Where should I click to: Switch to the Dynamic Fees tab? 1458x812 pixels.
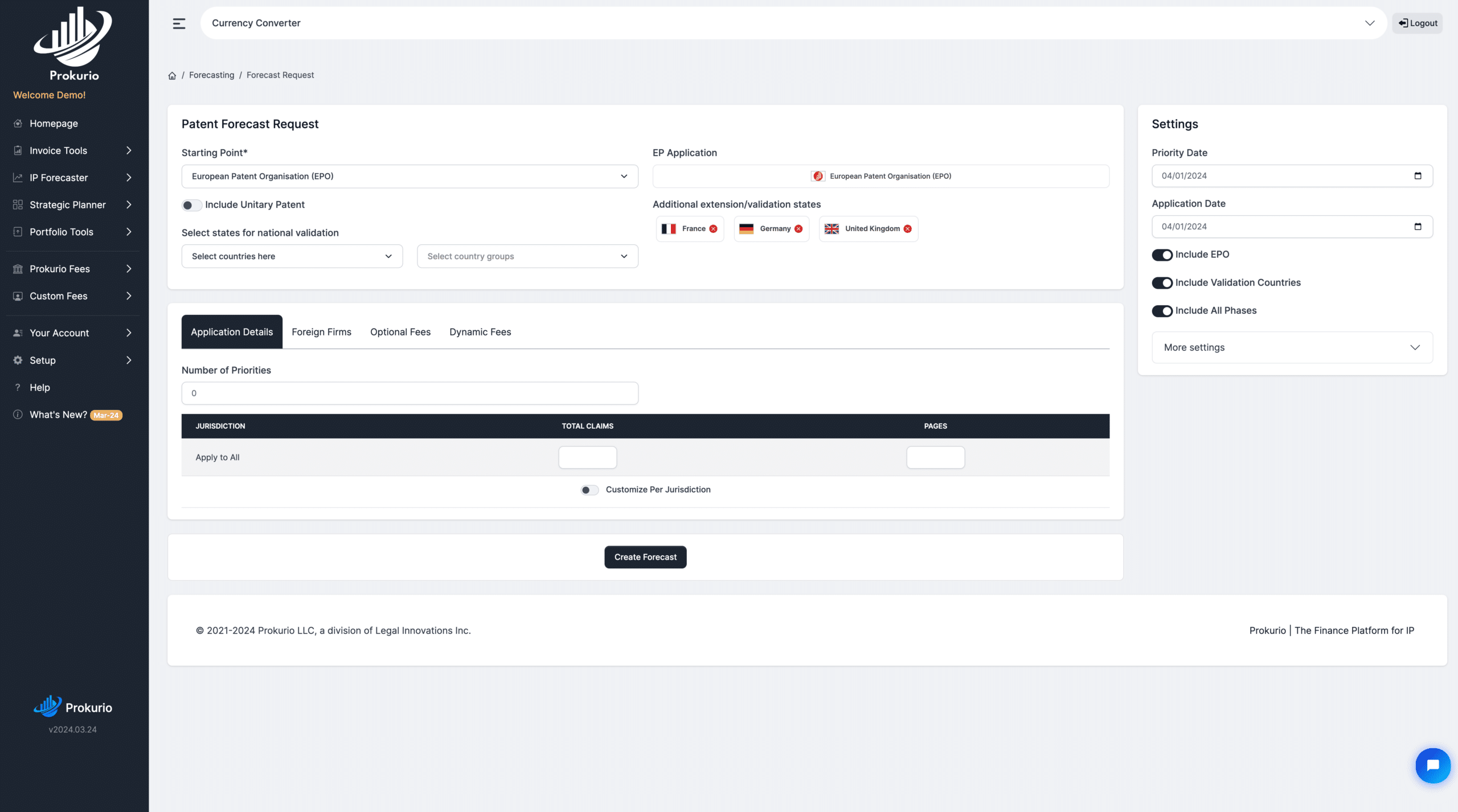point(480,332)
